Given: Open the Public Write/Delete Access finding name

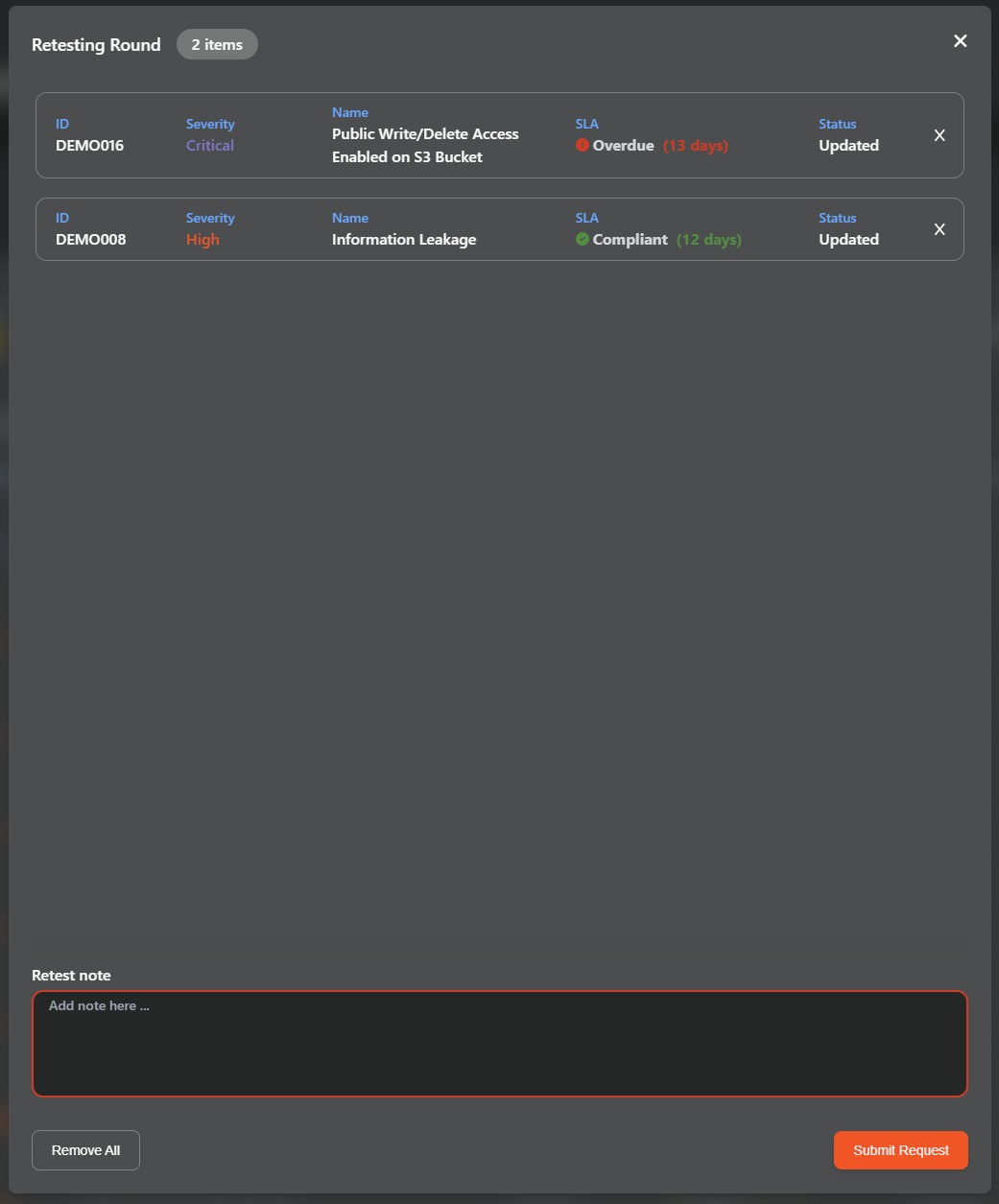Looking at the screenshot, I should (425, 146).
